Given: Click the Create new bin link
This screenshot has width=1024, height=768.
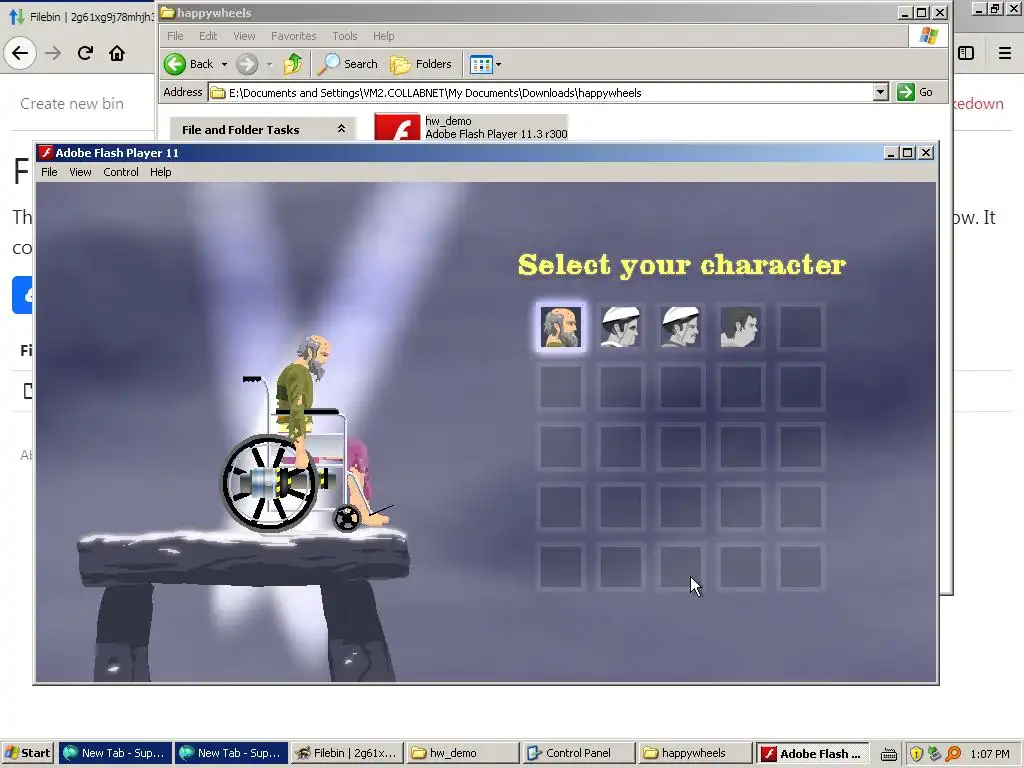Looking at the screenshot, I should click(x=72, y=103).
